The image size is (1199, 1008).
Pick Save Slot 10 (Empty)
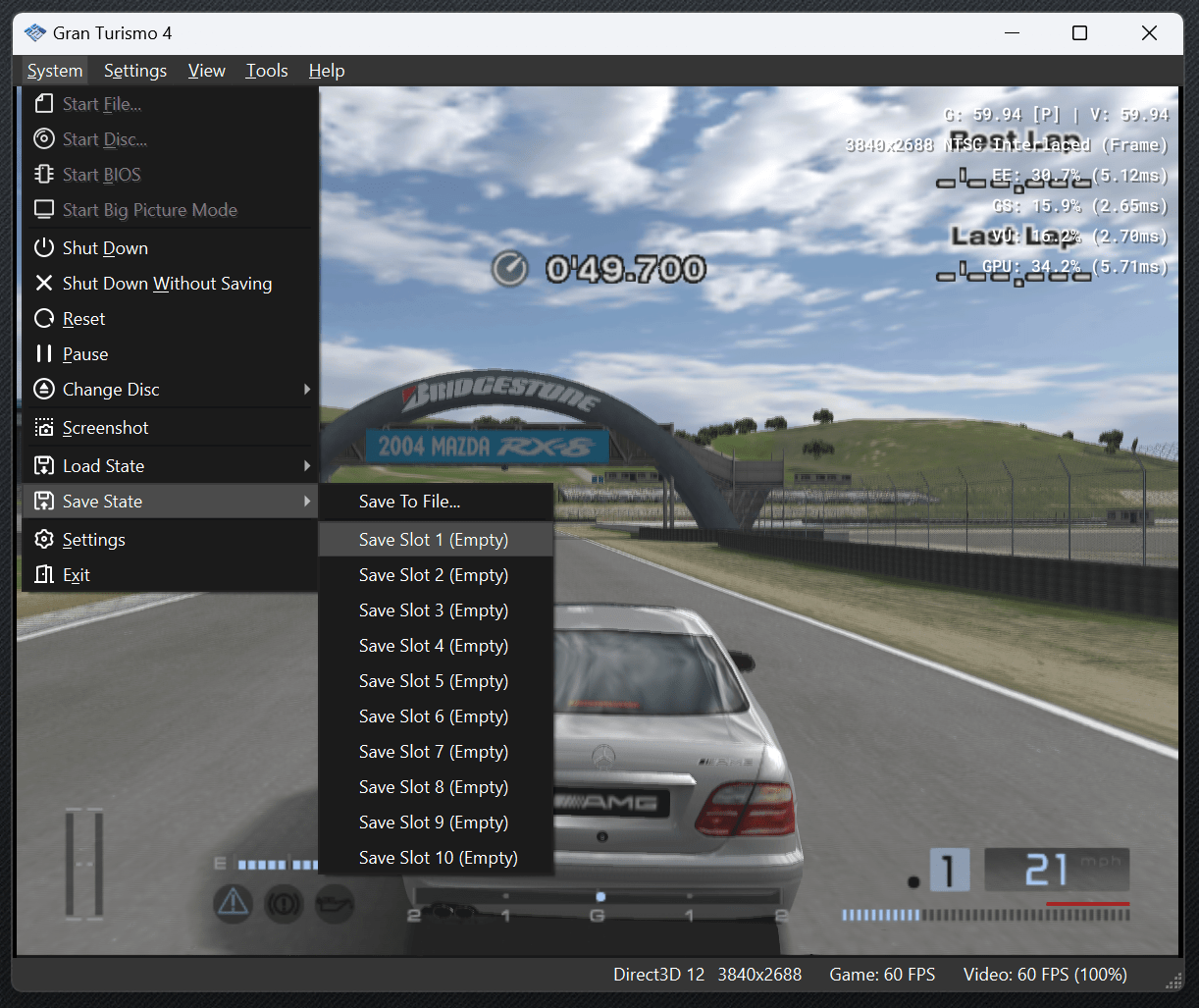[438, 858]
